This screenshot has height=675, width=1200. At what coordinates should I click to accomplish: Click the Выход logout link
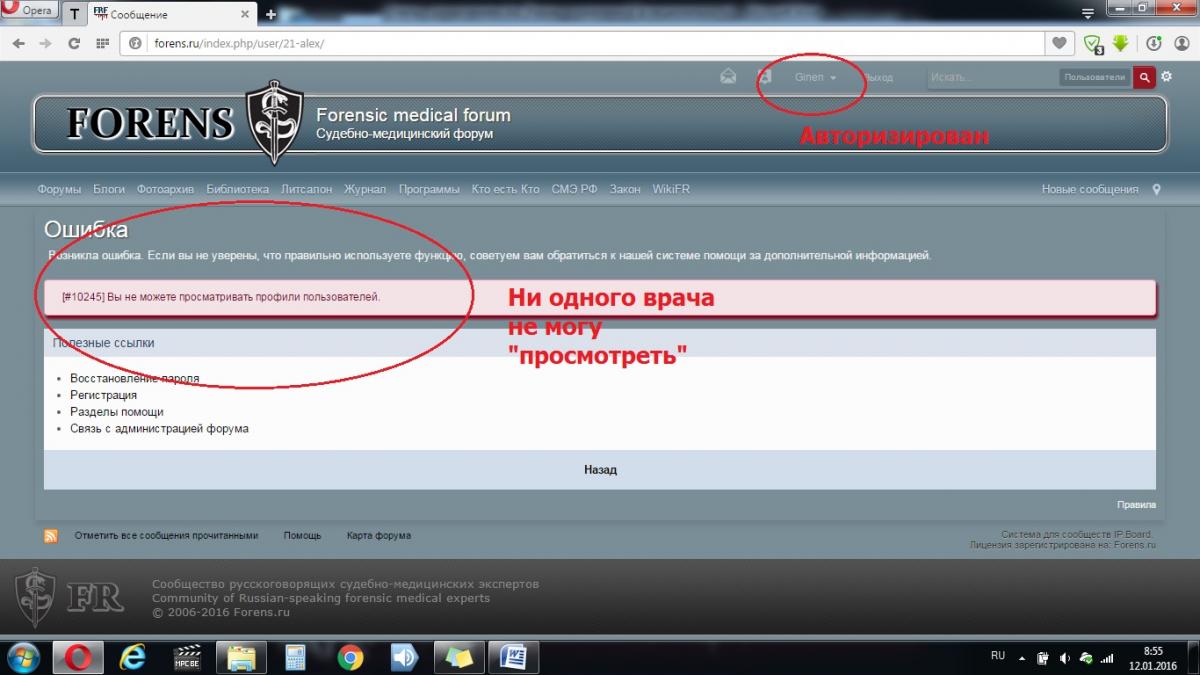coord(878,77)
